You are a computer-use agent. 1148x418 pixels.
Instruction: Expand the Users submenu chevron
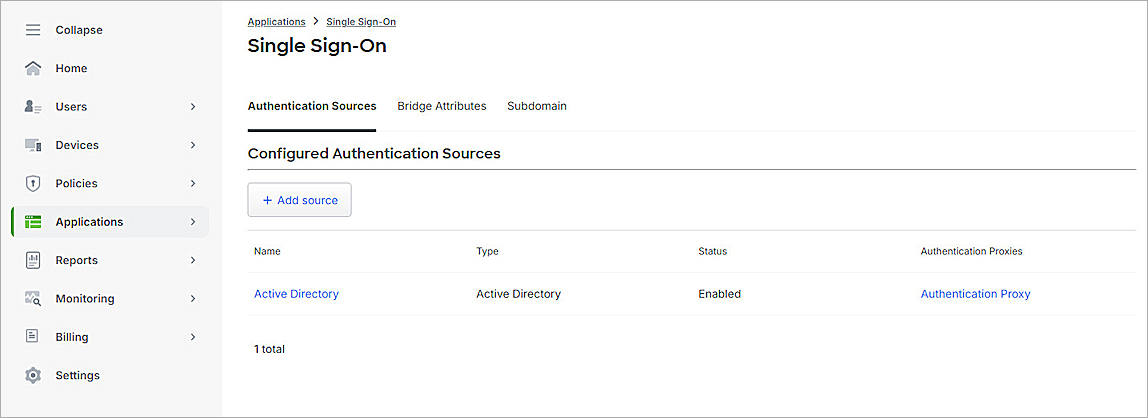pyautogui.click(x=193, y=107)
